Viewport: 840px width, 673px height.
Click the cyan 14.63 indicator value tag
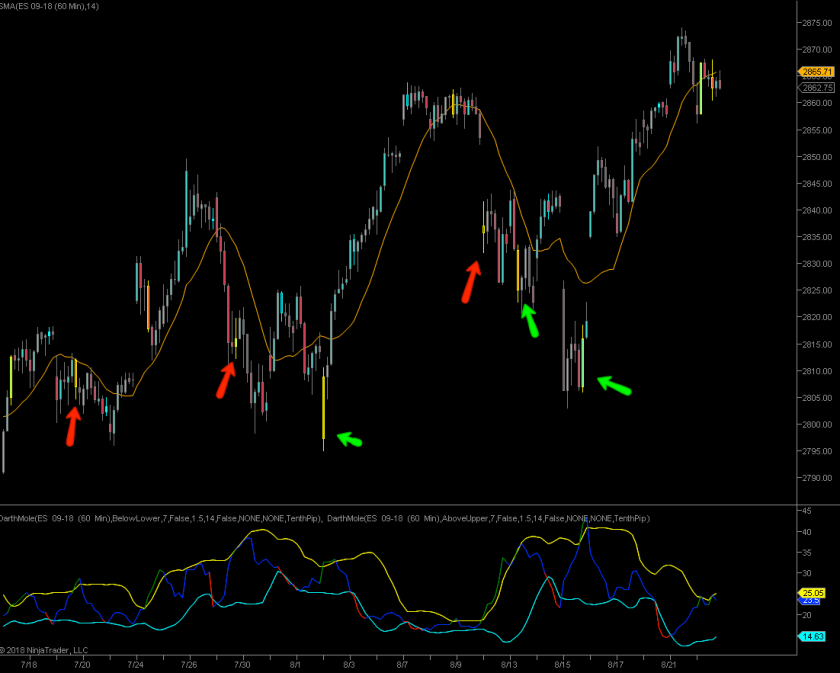coord(811,636)
